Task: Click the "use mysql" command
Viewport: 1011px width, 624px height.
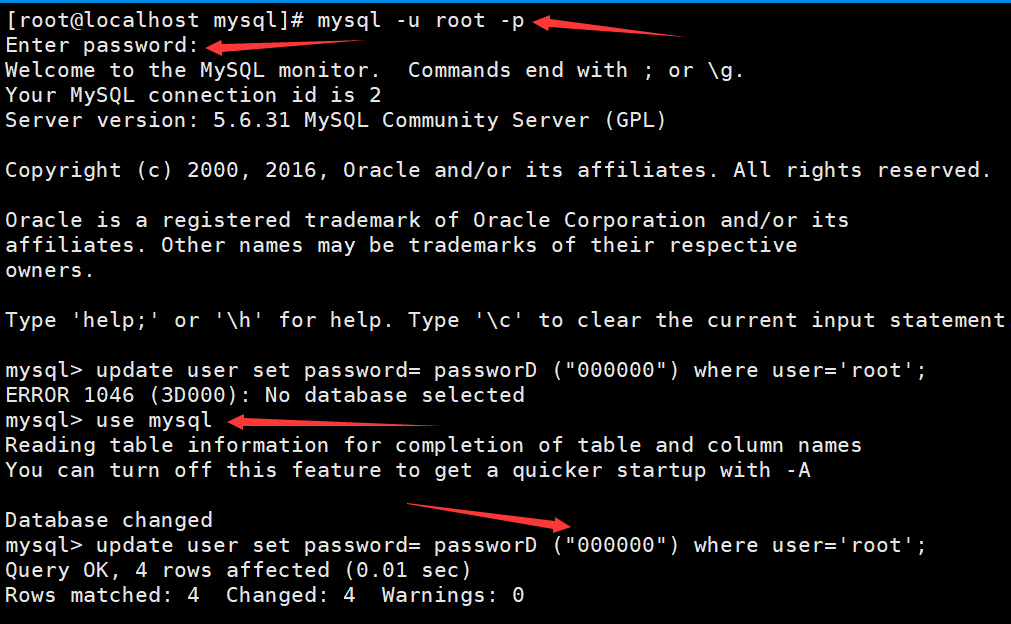Action: 154,420
